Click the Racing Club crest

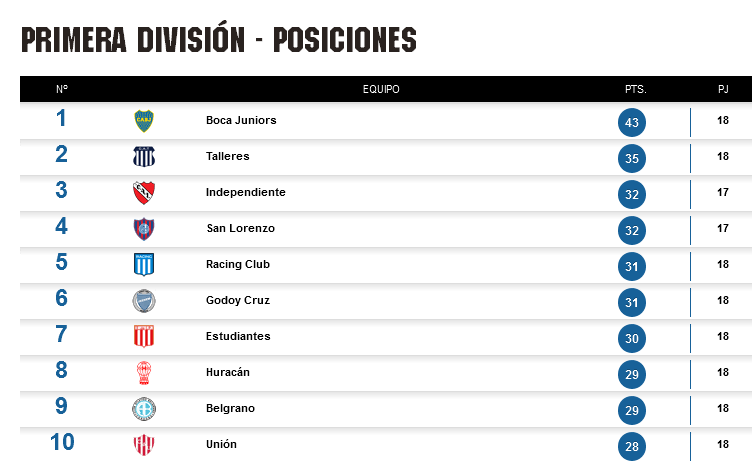144,265
